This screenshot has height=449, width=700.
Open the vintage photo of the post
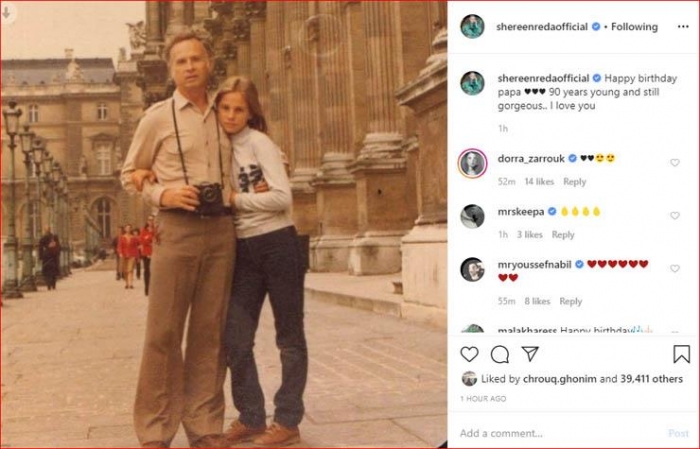tap(223, 225)
